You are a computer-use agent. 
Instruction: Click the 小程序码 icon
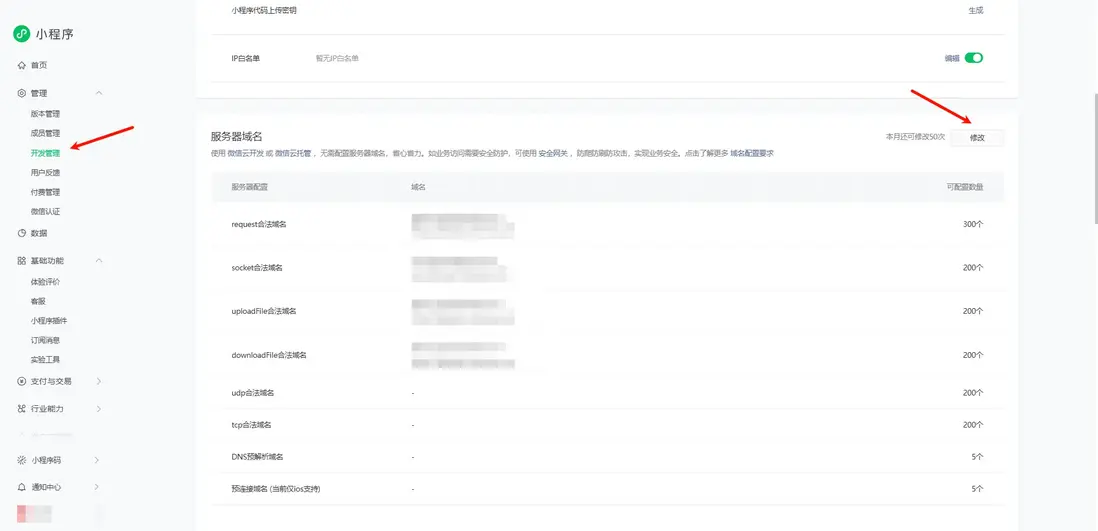22,460
